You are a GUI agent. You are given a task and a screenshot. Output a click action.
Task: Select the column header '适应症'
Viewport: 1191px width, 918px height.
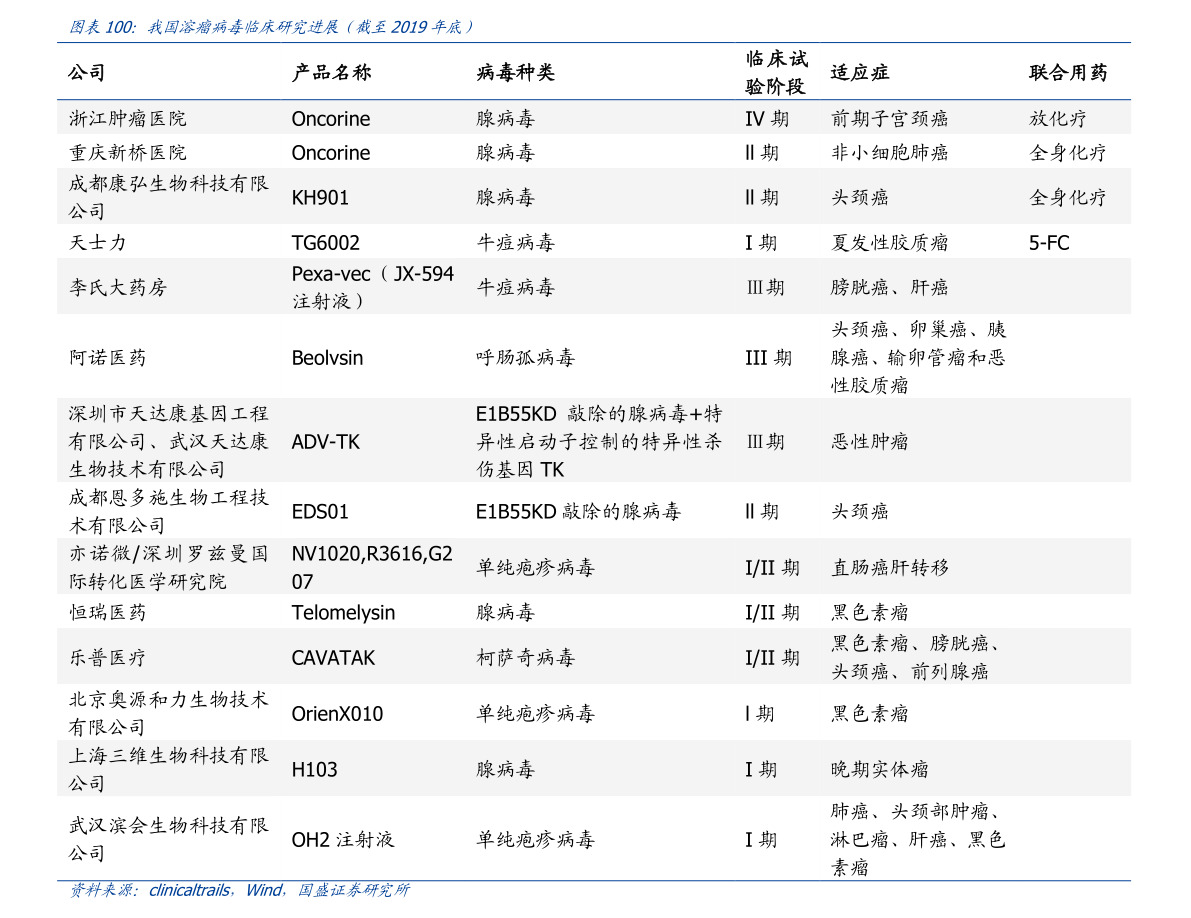pos(860,73)
